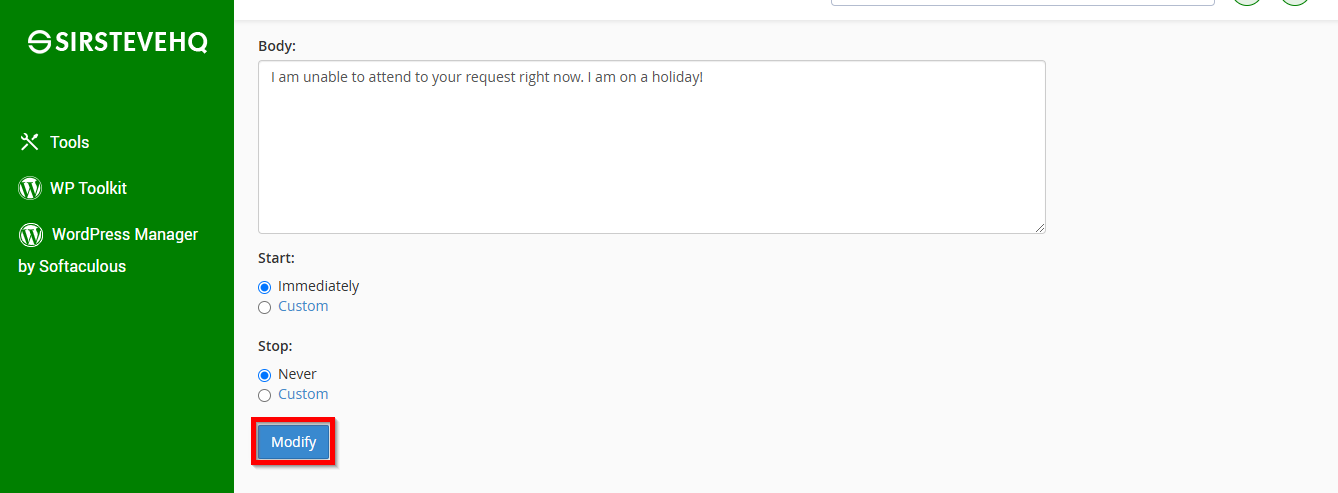Image resolution: width=1338 pixels, height=493 pixels.
Task: Select the Never stop option
Action: pos(265,375)
